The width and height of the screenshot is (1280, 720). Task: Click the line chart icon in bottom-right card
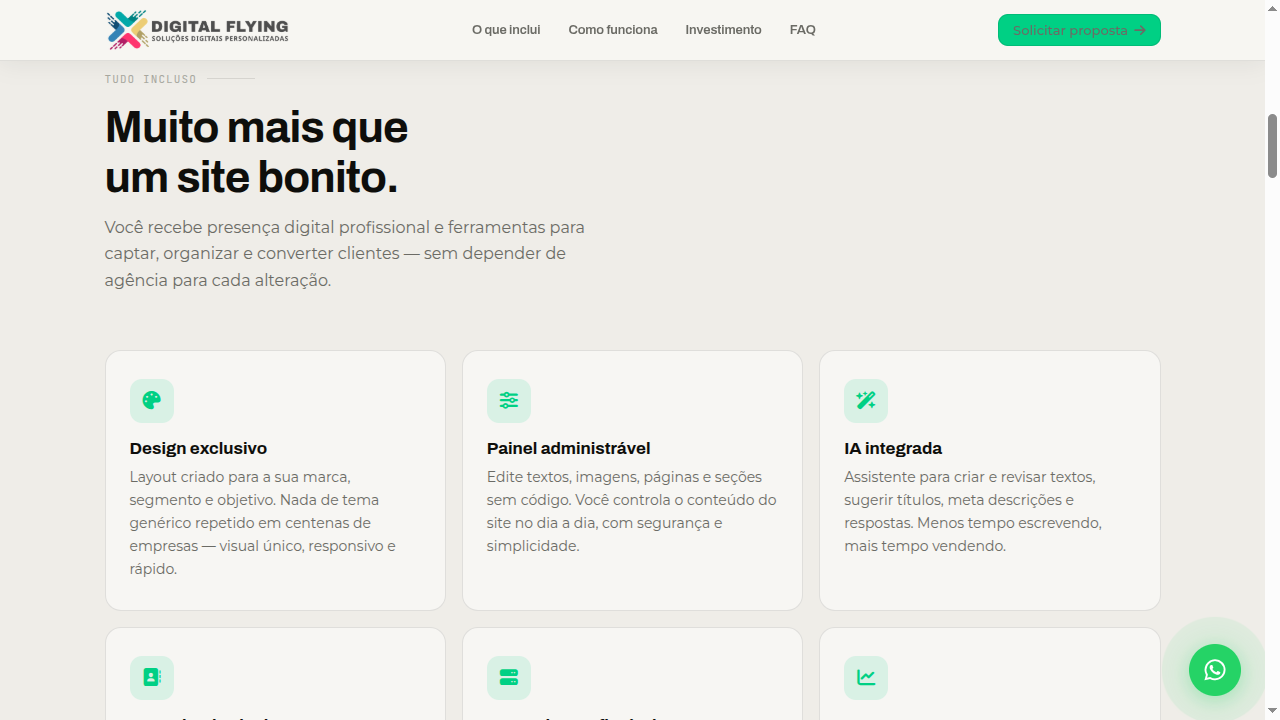(866, 678)
